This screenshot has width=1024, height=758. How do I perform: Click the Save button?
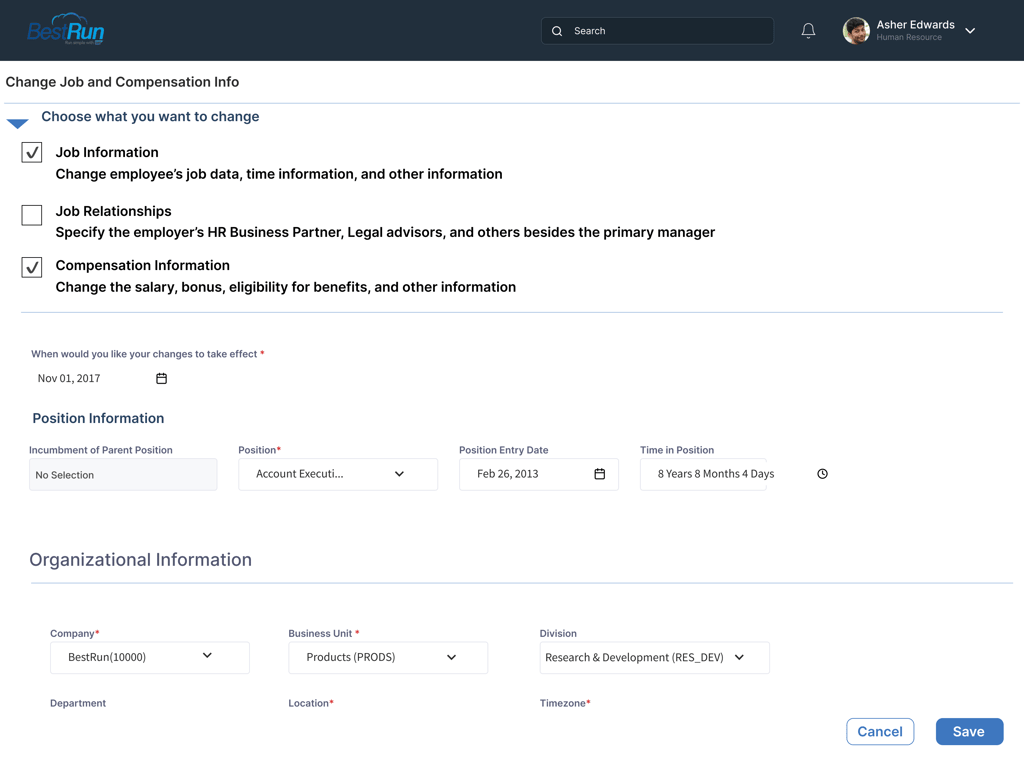pos(968,731)
